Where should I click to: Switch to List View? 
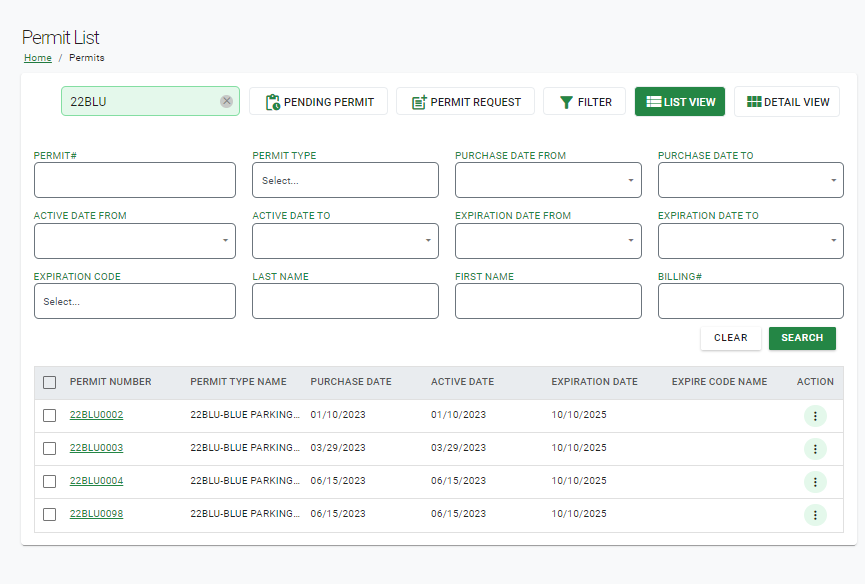680,101
